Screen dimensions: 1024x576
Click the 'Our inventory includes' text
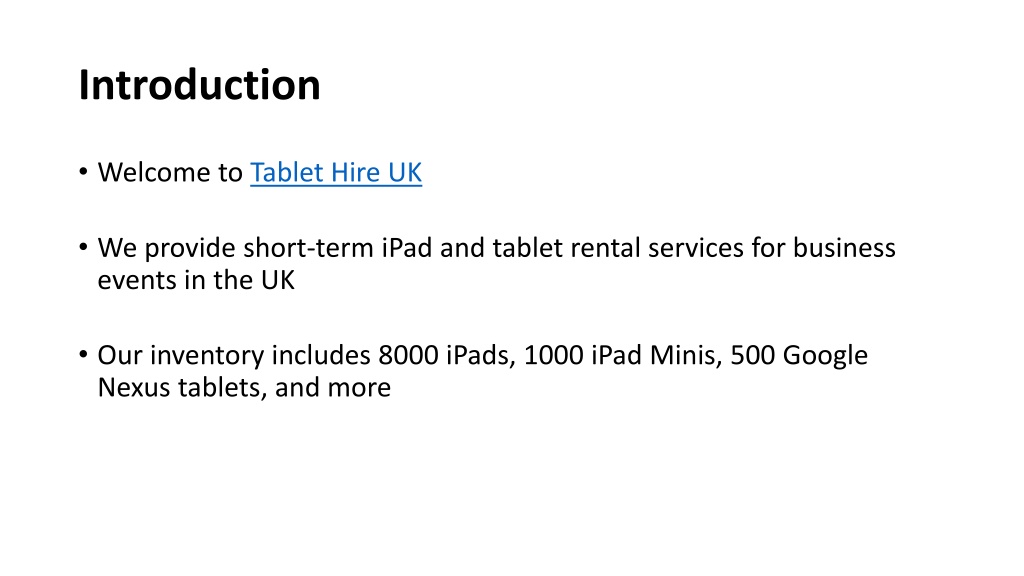[234, 355]
